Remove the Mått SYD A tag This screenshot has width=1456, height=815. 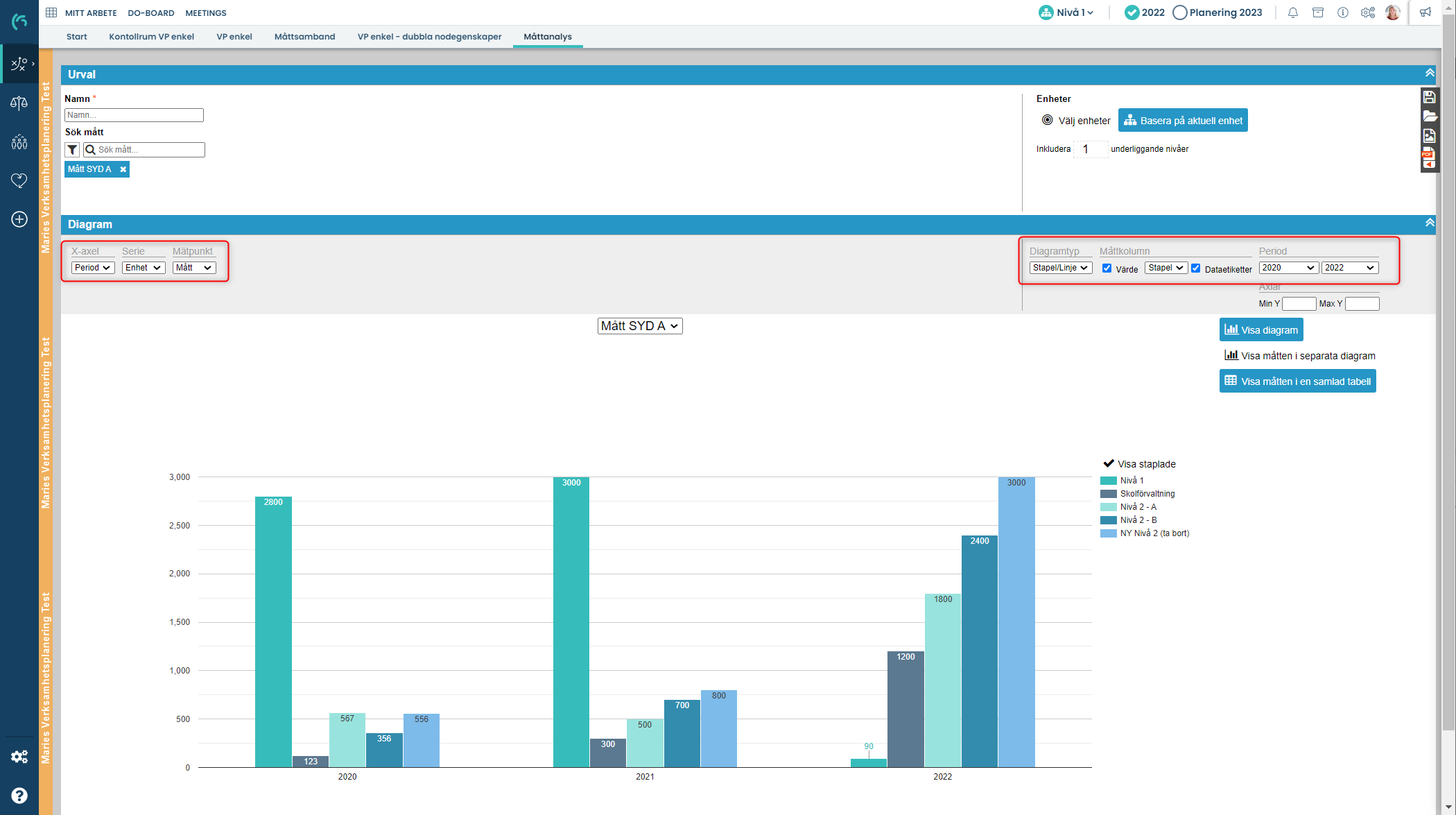(x=123, y=169)
